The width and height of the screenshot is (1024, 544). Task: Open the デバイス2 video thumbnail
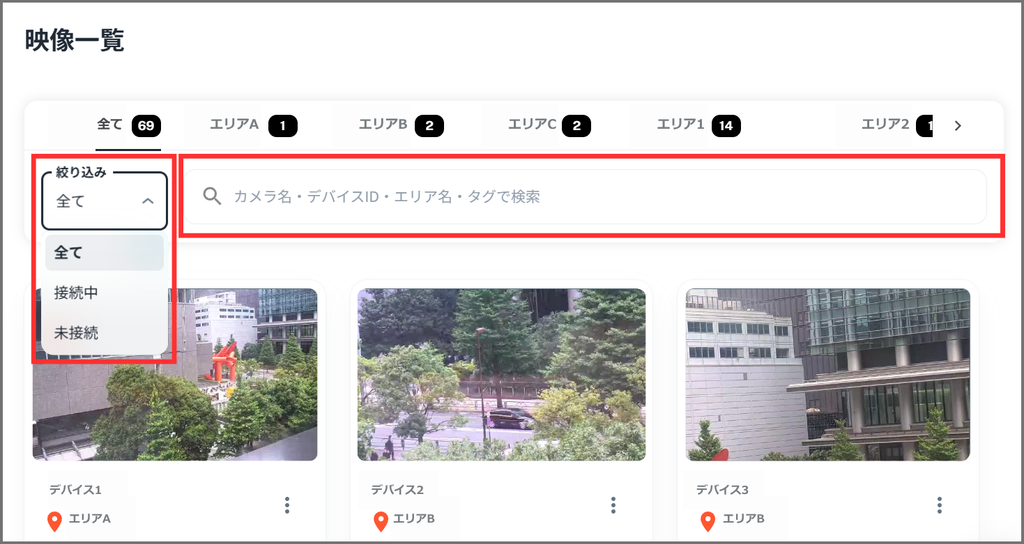(x=502, y=375)
